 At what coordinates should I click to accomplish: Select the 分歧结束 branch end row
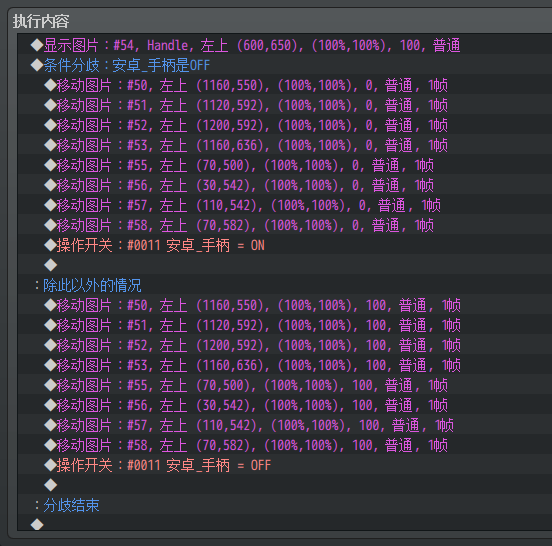[x=284, y=505]
